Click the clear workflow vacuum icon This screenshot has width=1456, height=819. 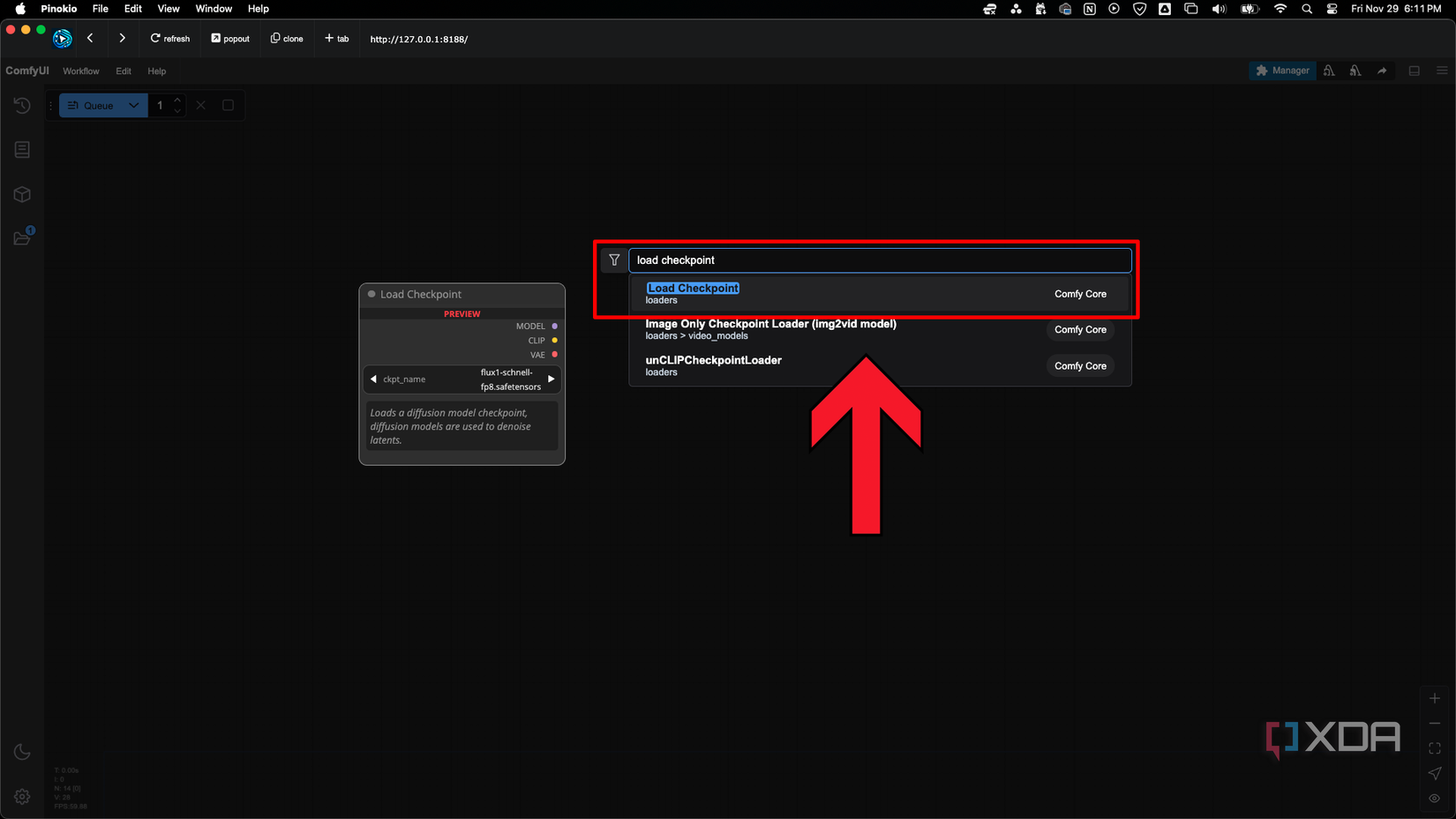[1329, 71]
